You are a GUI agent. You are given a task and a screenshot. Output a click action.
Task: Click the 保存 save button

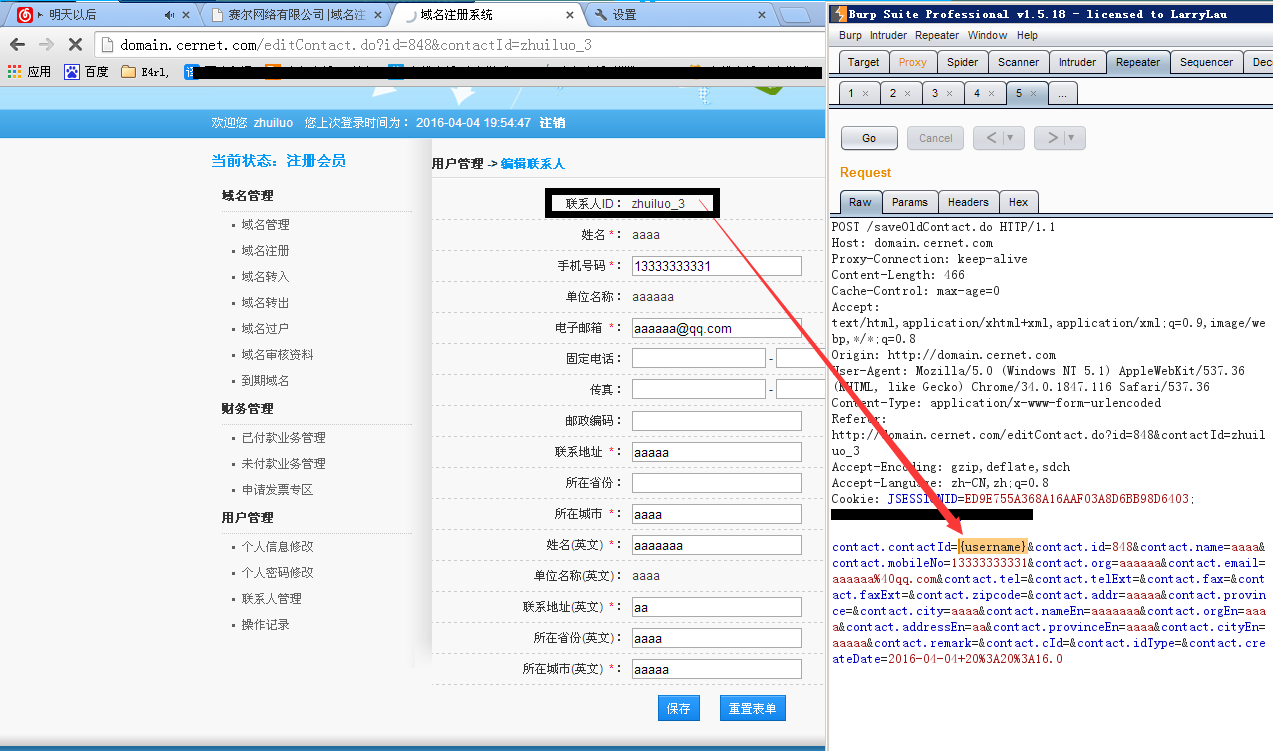(678, 708)
